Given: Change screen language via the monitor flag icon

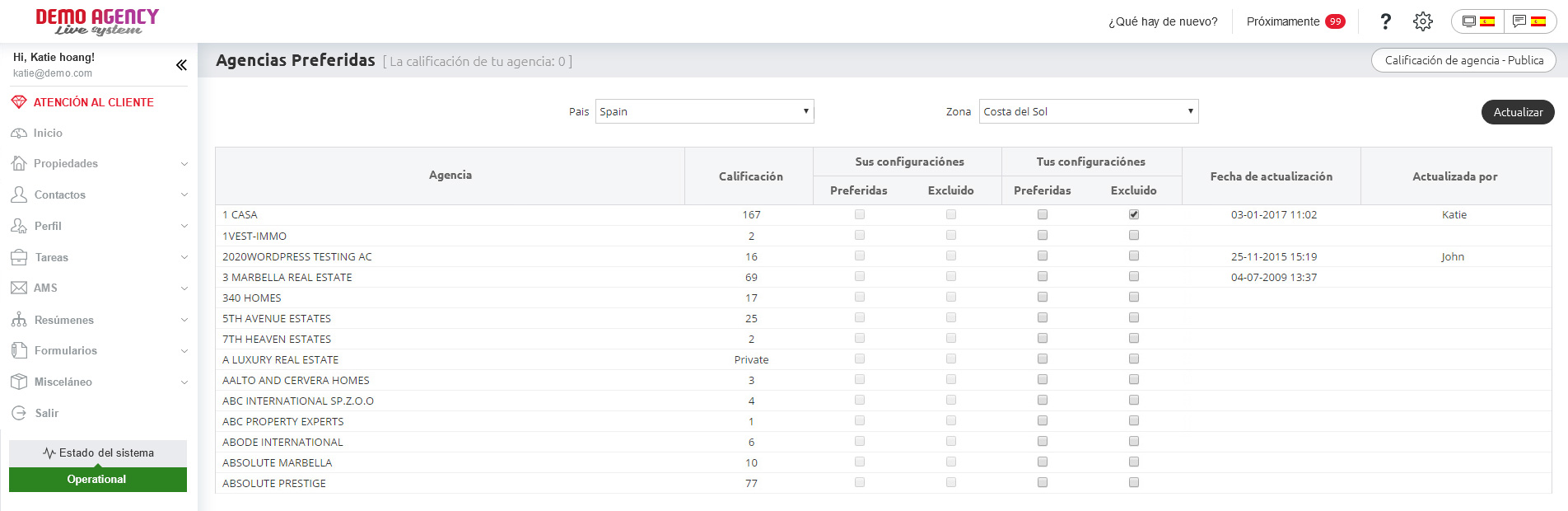Looking at the screenshot, I should tap(1478, 21).
